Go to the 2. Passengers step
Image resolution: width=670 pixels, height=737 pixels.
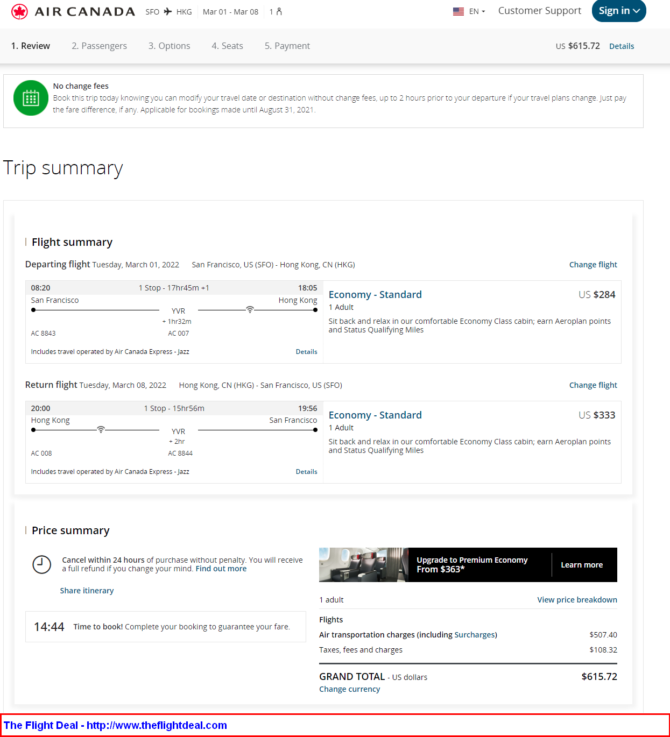(99, 46)
